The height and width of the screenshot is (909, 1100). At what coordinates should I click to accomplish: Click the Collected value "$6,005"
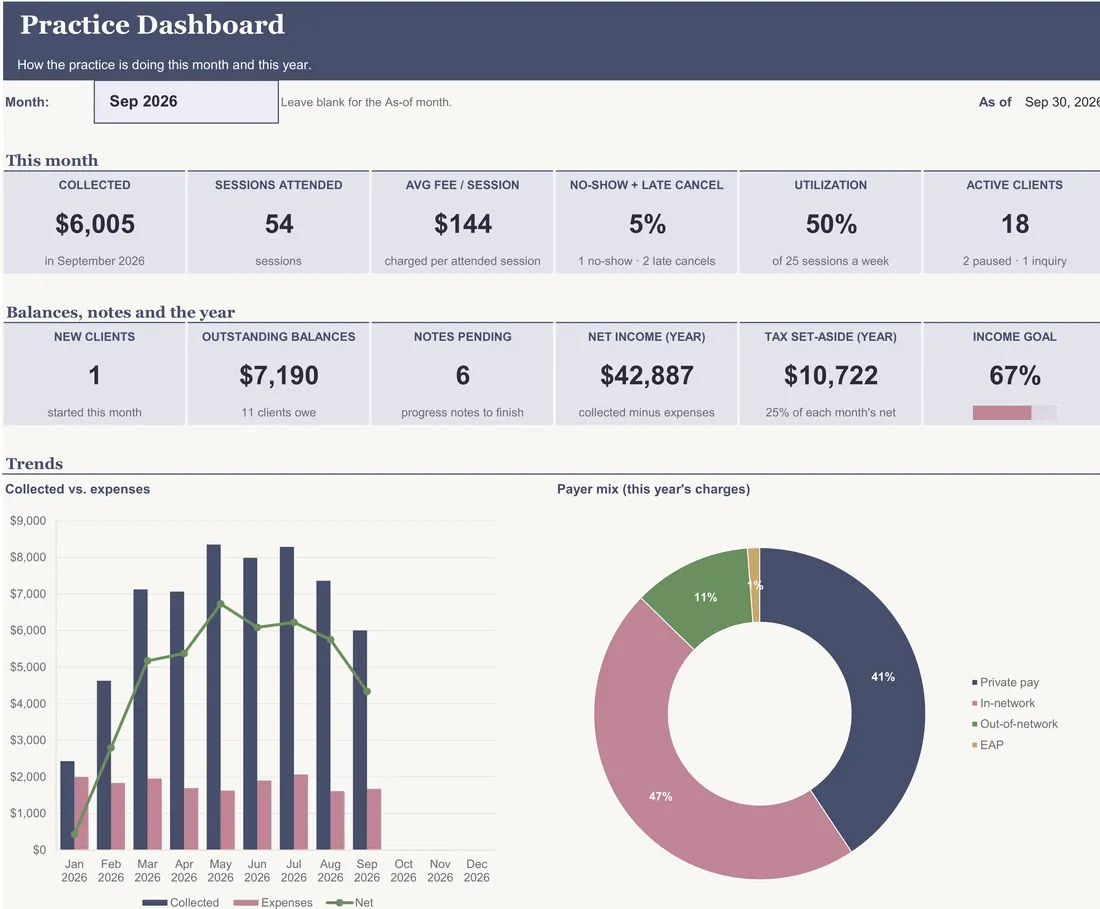pyautogui.click(x=95, y=224)
